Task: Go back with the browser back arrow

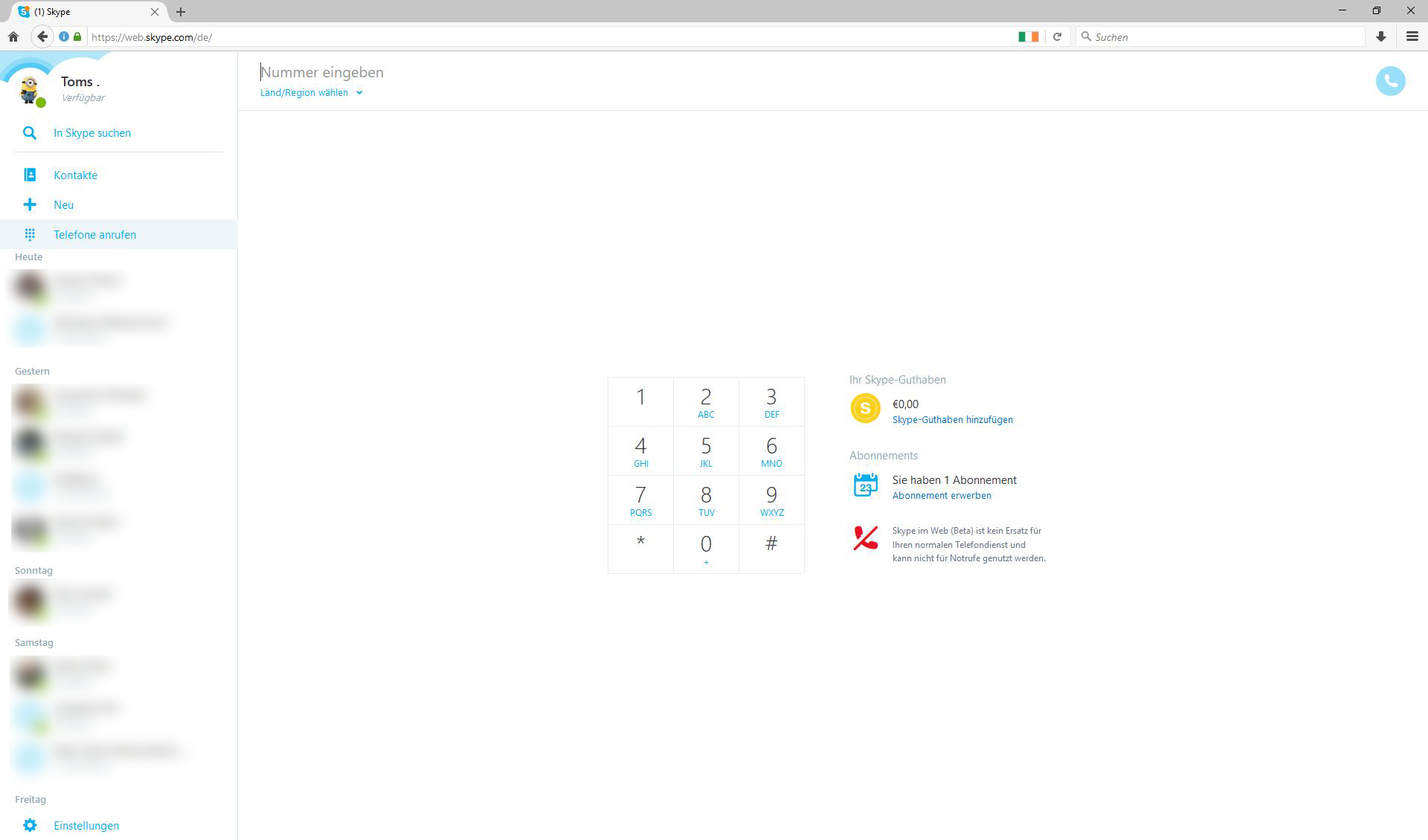Action: pyautogui.click(x=42, y=36)
